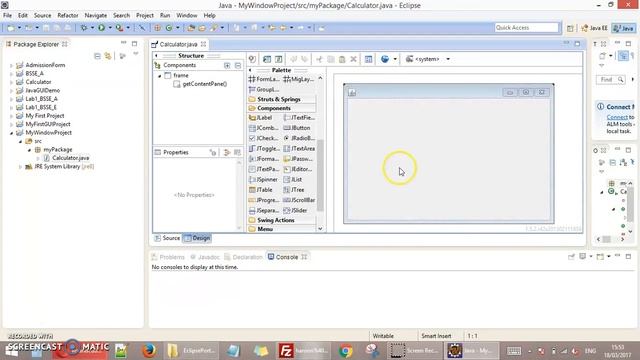Select the JScrollBar palette component
The image size is (640, 360).
pos(299,200)
